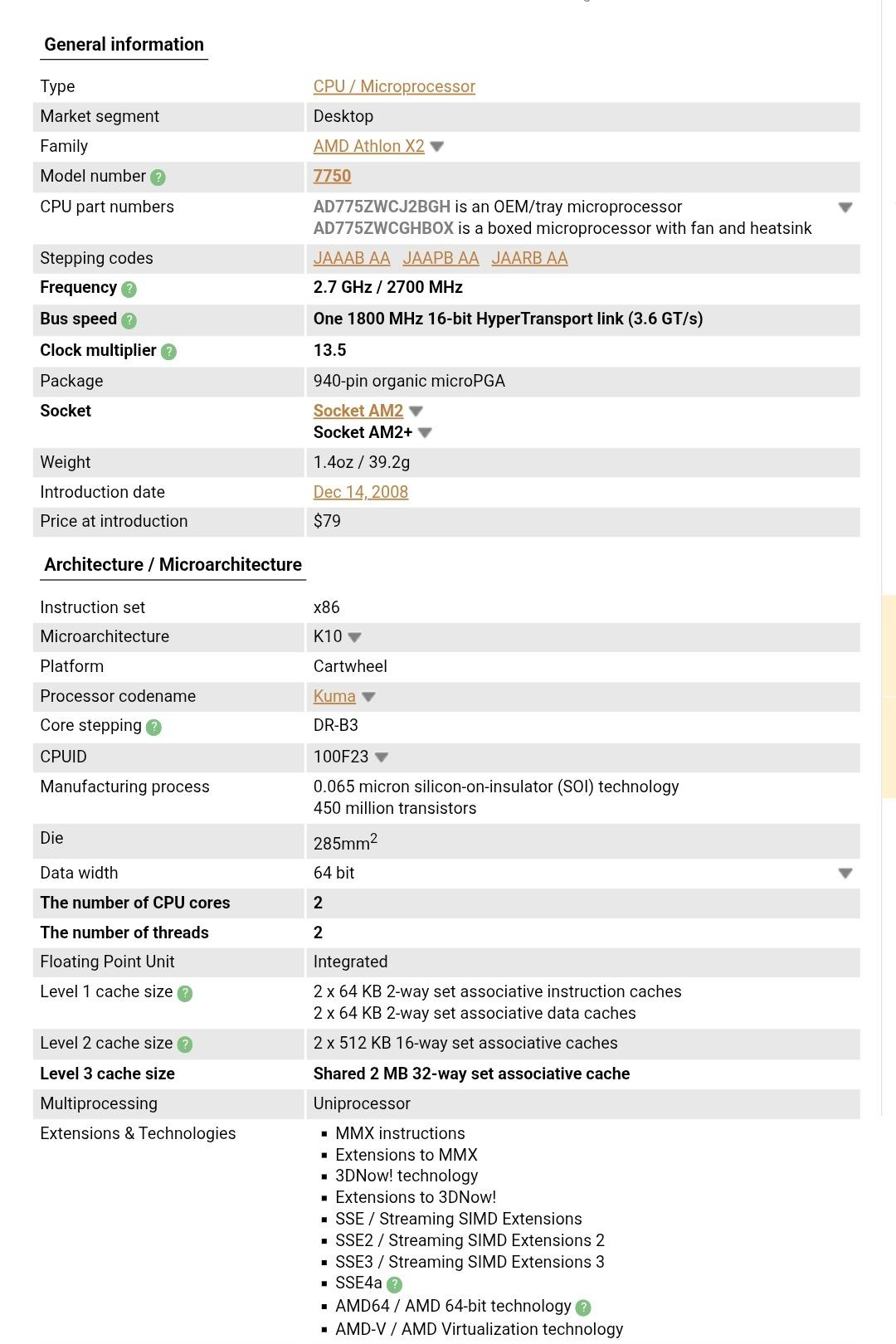This screenshot has height=1344, width=896.
Task: Click help icon for Level 1 cache size
Action: point(185,993)
